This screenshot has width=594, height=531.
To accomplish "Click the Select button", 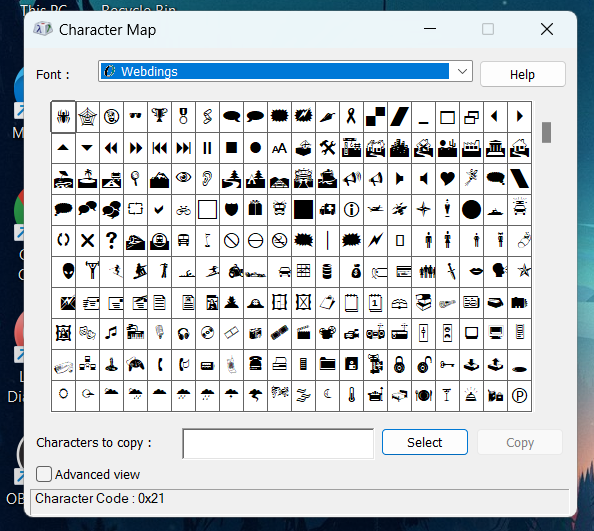I will [x=425, y=442].
